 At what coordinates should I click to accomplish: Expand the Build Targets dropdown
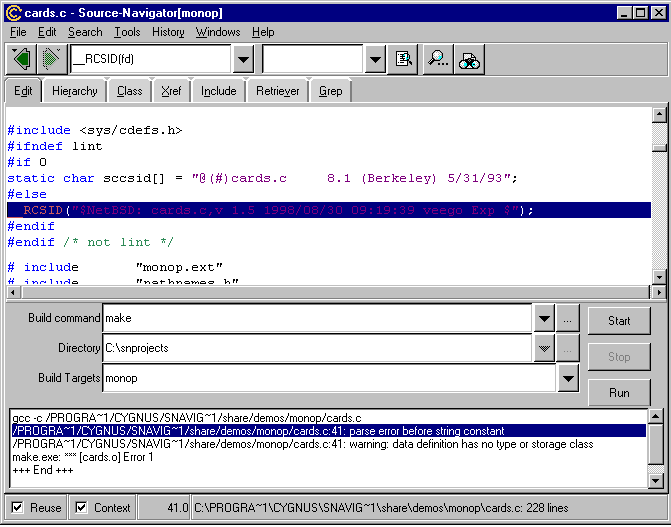pyautogui.click(x=568, y=379)
